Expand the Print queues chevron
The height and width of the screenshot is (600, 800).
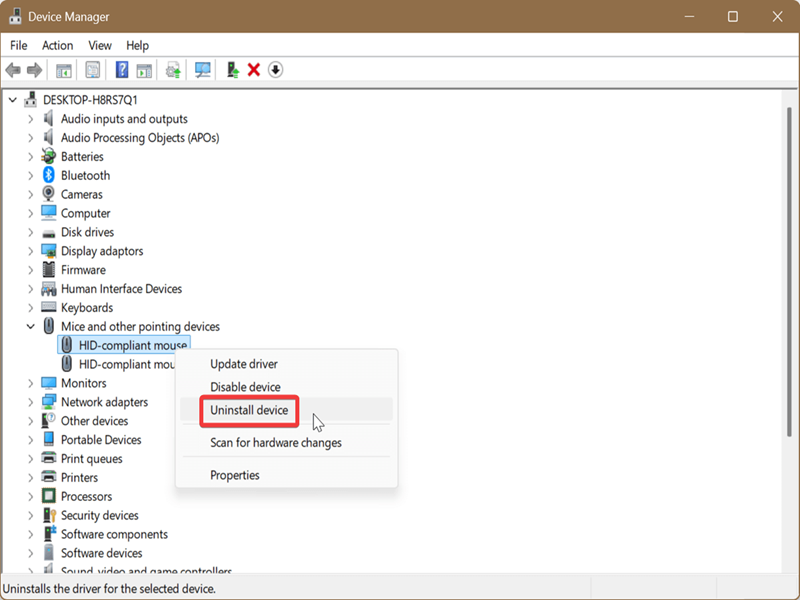tap(31, 459)
